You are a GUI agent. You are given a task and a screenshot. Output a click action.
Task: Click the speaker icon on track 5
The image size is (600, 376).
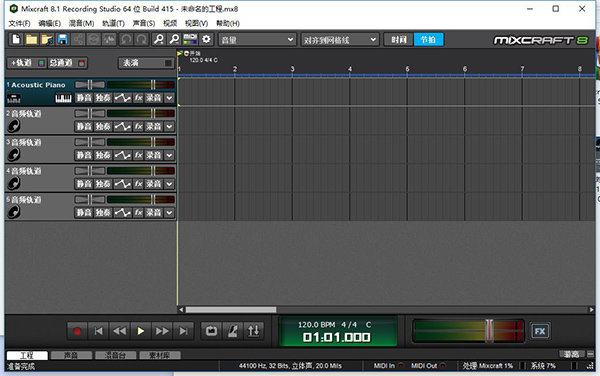click(14, 212)
